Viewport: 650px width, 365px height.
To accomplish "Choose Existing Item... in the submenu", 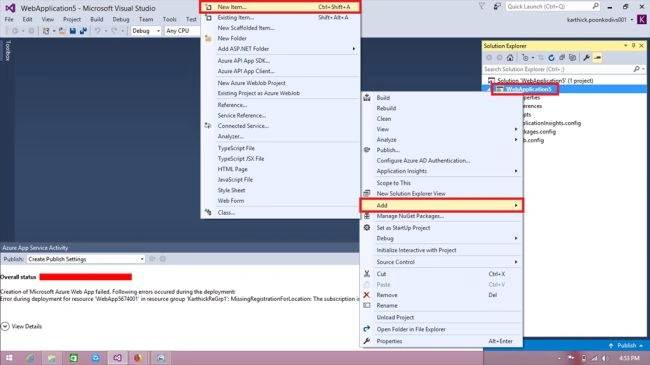I will point(280,17).
